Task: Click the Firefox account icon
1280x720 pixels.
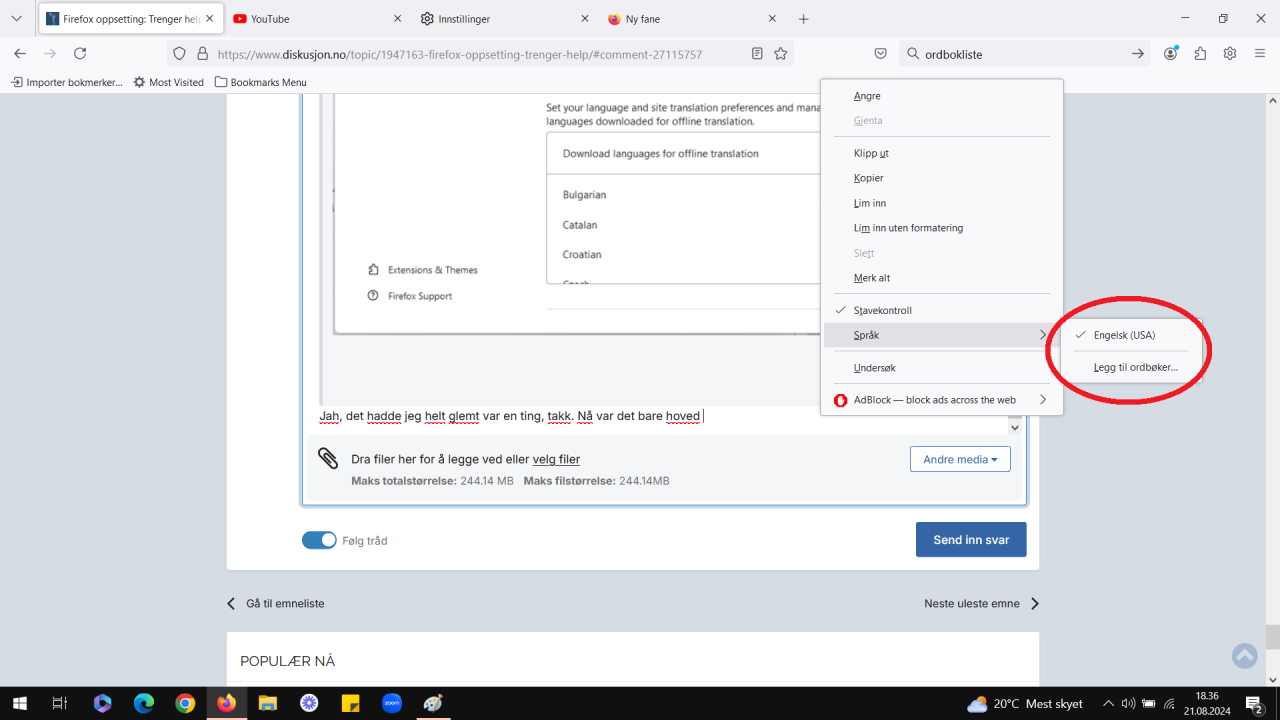Action: (1170, 54)
